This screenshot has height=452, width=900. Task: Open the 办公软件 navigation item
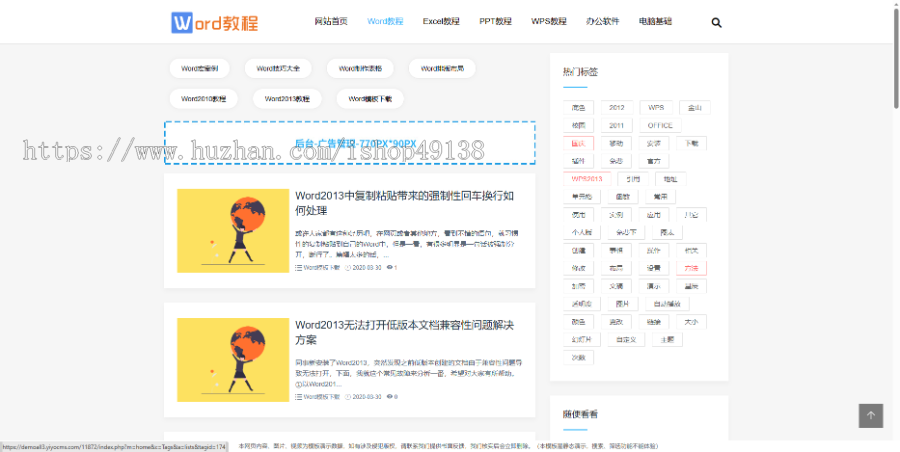coord(603,21)
